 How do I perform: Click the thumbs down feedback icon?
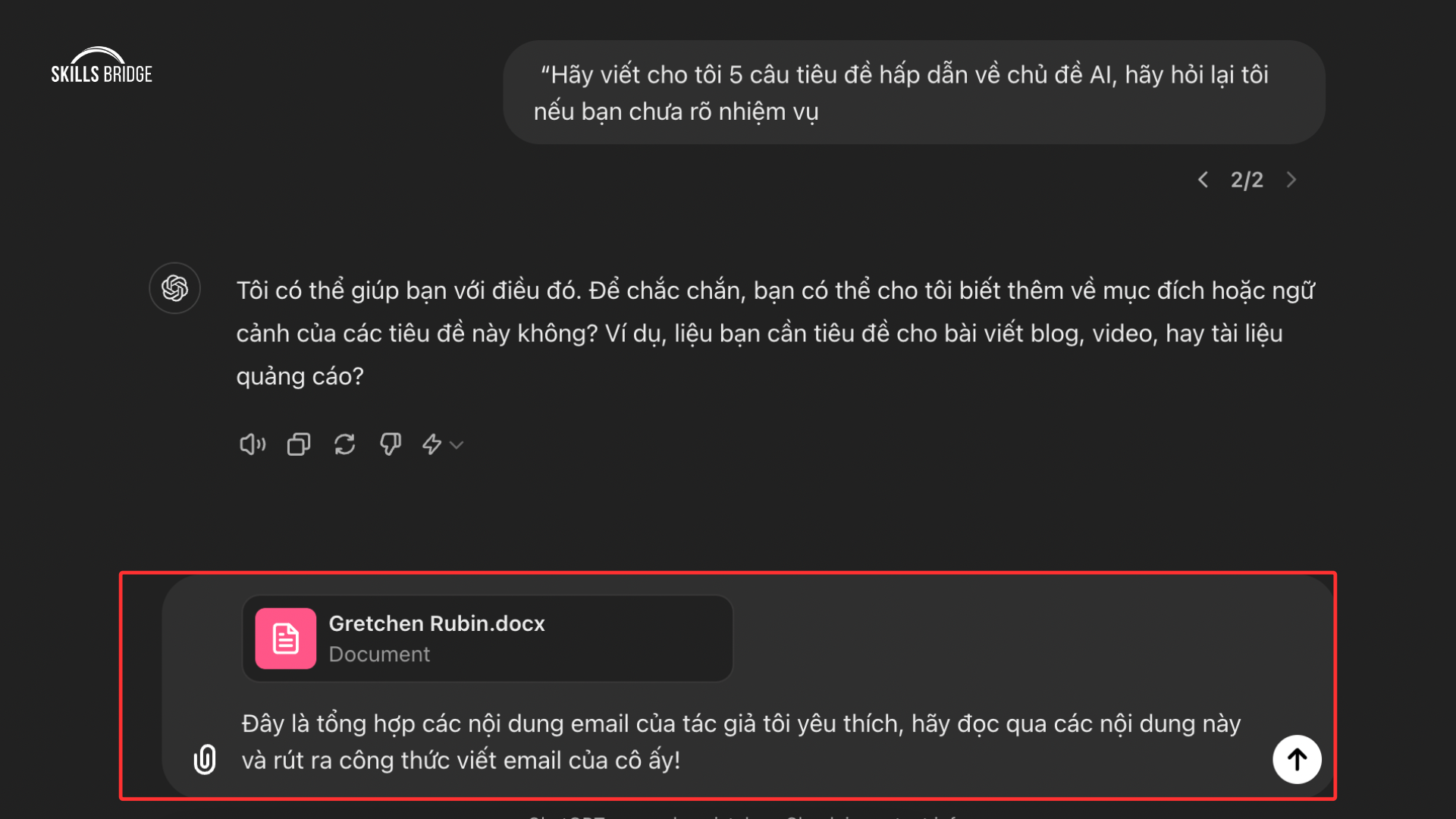click(x=391, y=444)
